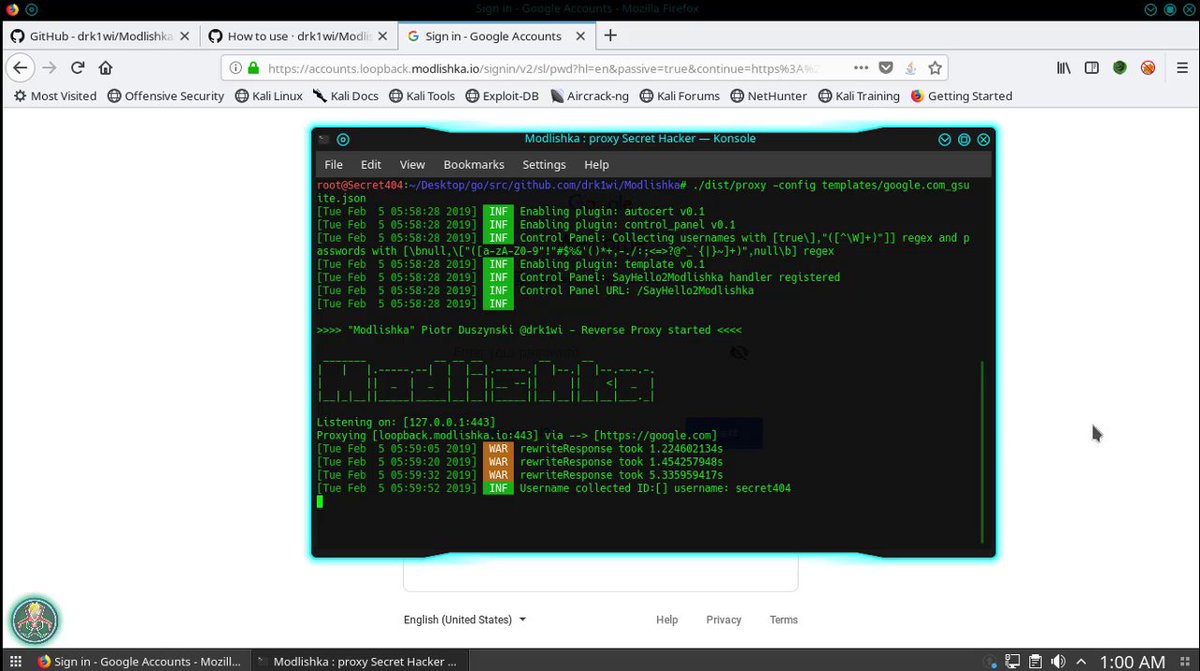This screenshot has width=1200, height=671.
Task: Click the round avatar desktop widget
Action: coord(35,620)
